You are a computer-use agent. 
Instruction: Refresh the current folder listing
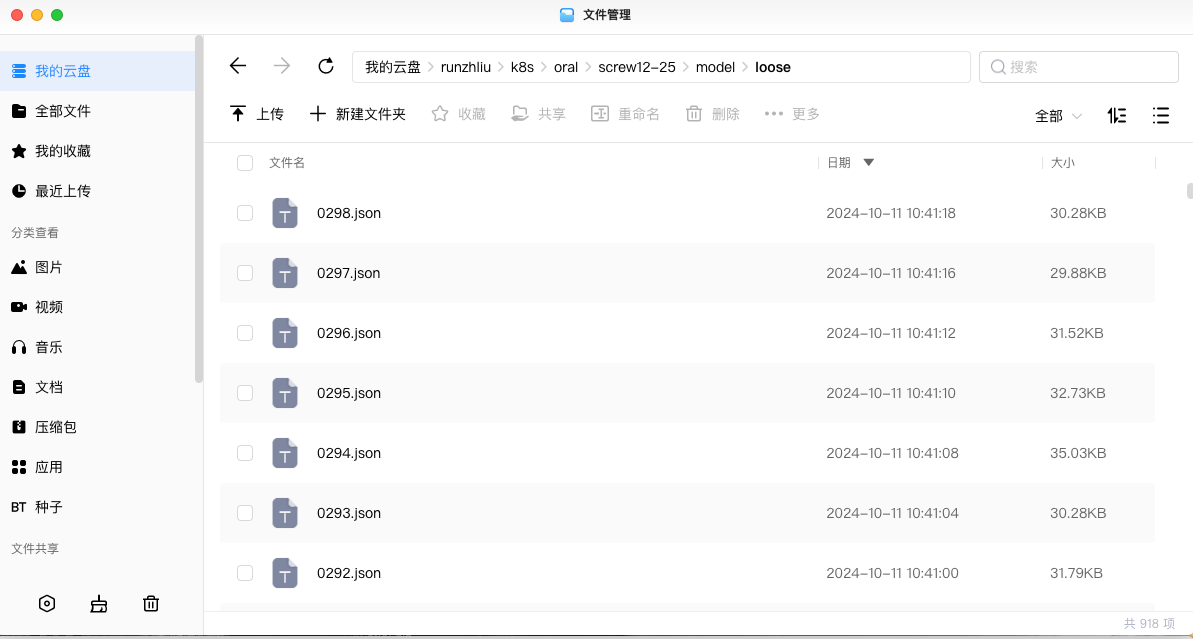pyautogui.click(x=326, y=66)
